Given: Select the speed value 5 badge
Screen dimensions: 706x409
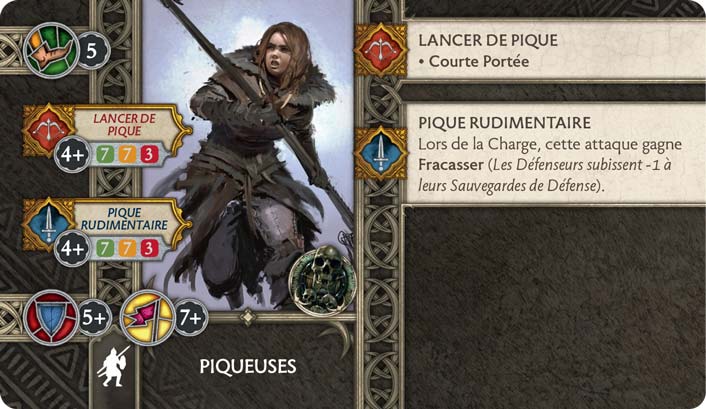Looking at the screenshot, I should click(93, 50).
